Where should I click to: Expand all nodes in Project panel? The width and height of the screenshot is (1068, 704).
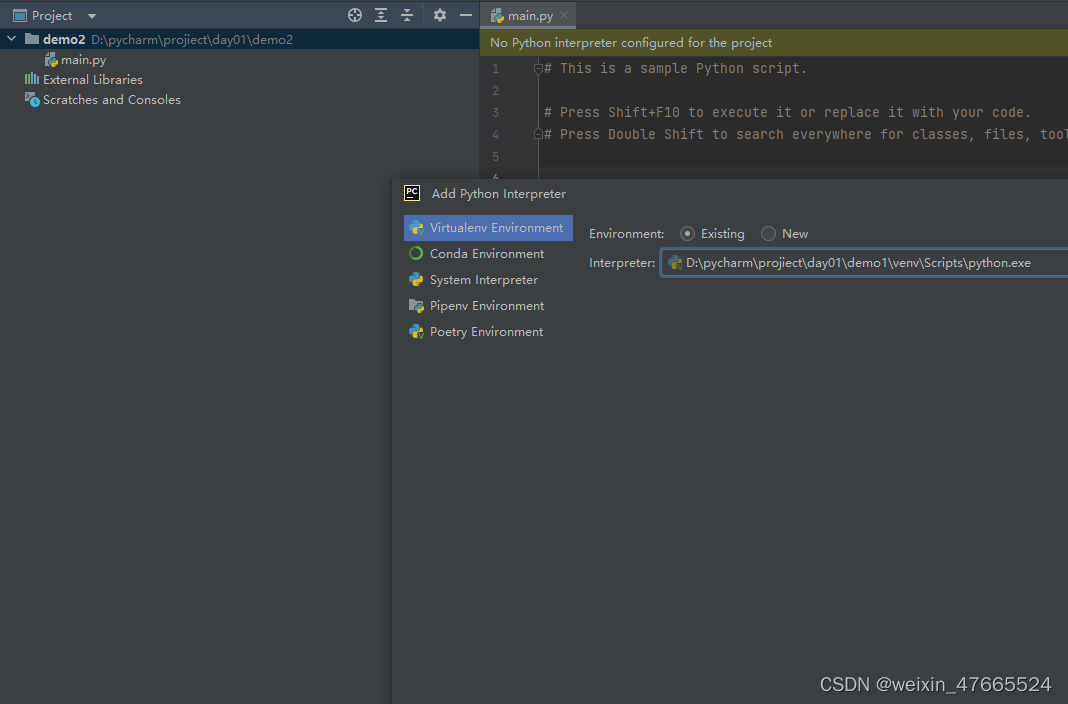pos(381,15)
